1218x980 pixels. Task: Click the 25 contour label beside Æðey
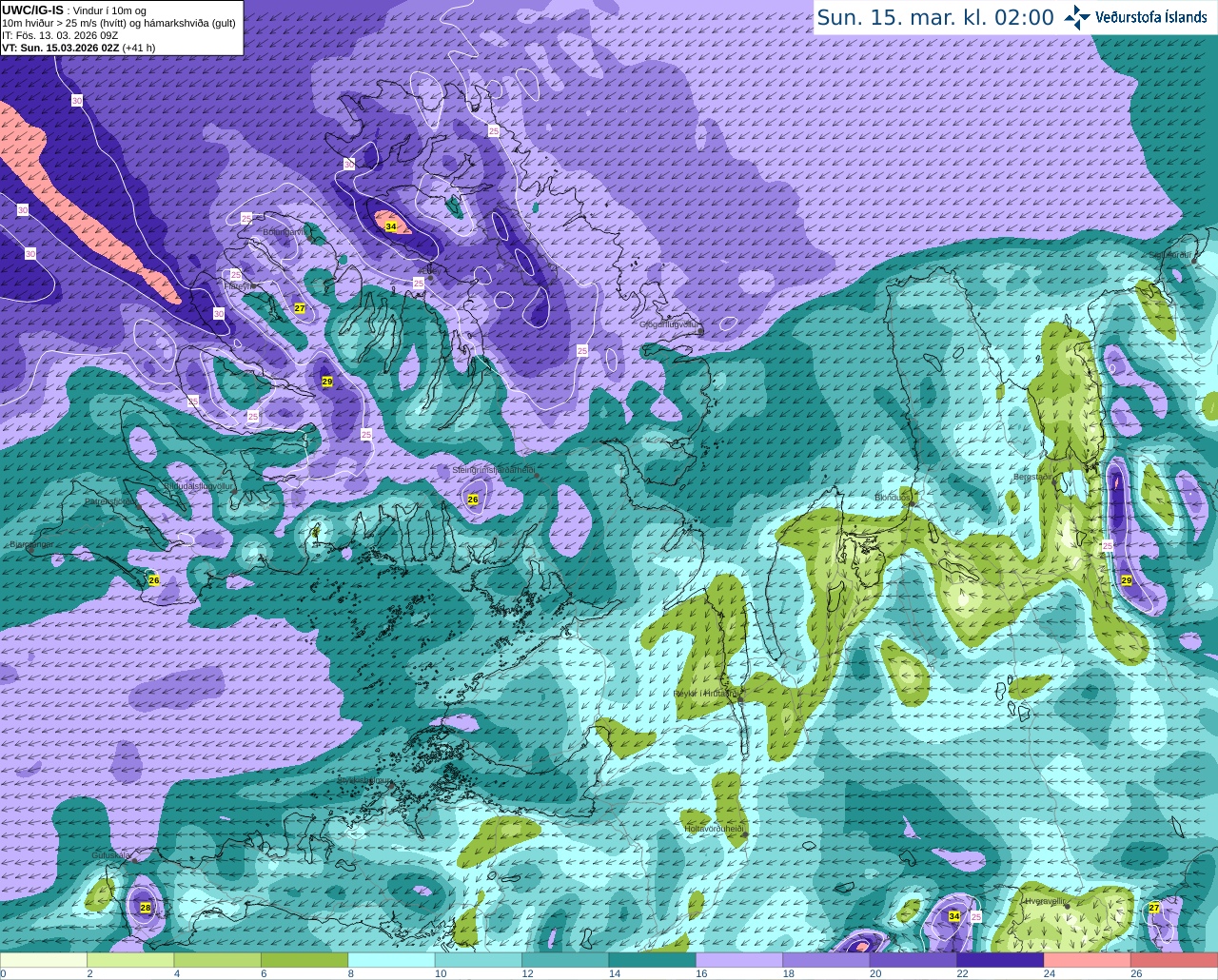pyautogui.click(x=418, y=284)
